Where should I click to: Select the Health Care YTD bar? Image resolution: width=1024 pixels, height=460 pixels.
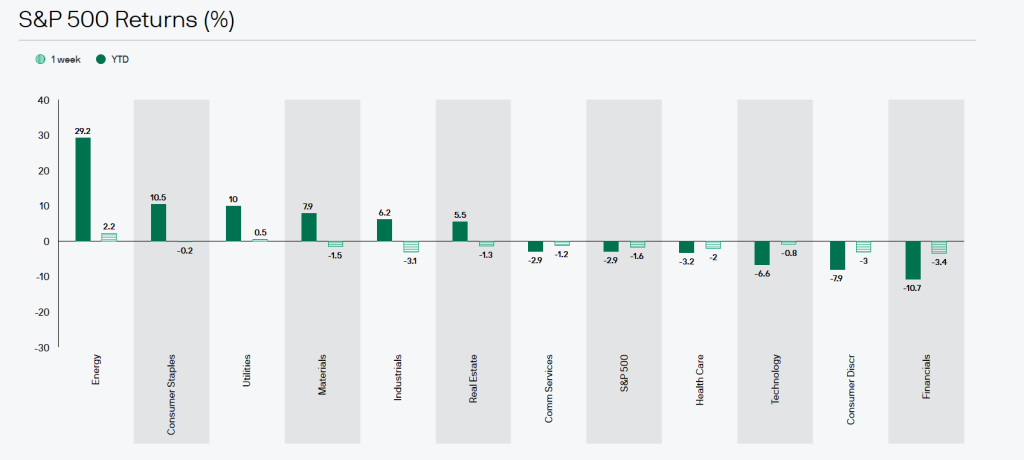click(686, 247)
